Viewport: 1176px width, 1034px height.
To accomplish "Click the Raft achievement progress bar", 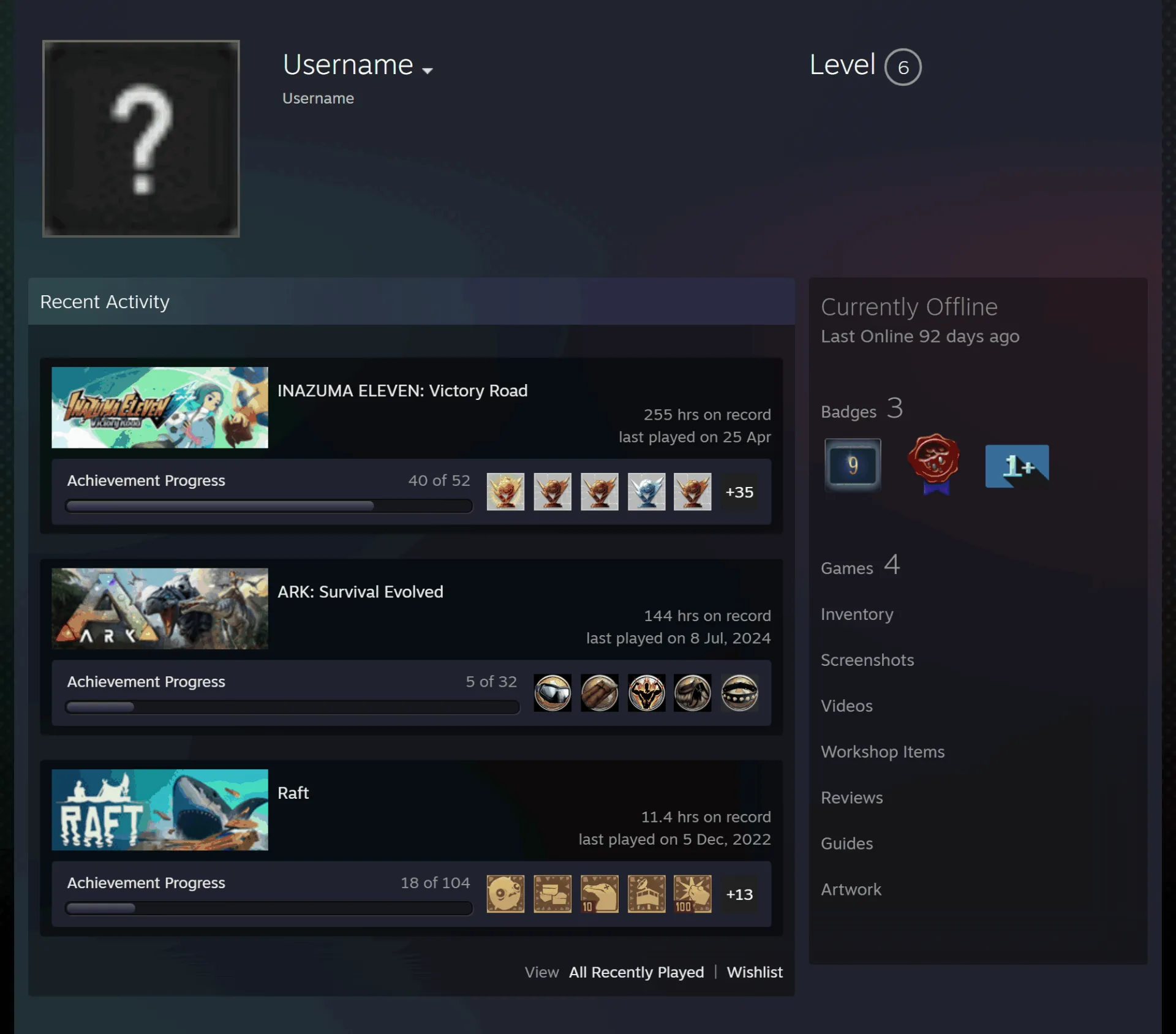I will 269,908.
